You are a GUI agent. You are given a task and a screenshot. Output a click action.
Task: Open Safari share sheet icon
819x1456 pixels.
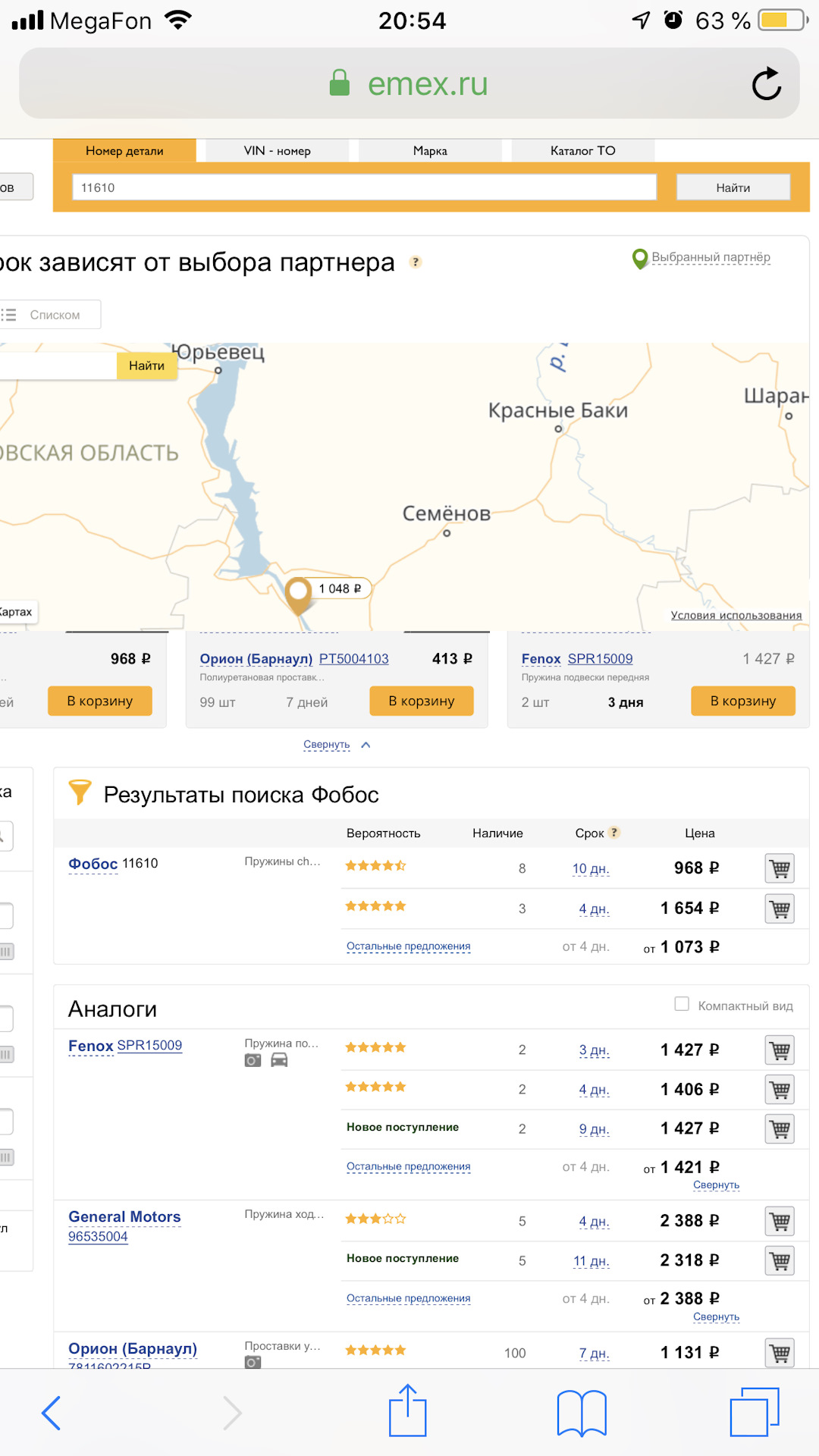pyautogui.click(x=408, y=1412)
